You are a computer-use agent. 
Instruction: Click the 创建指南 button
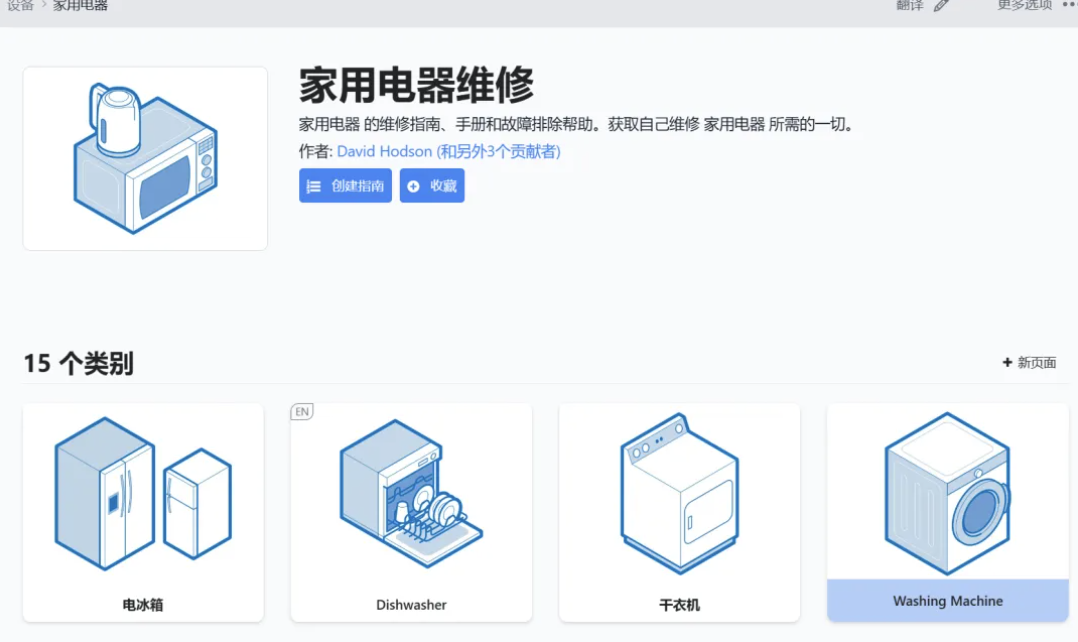[344, 185]
